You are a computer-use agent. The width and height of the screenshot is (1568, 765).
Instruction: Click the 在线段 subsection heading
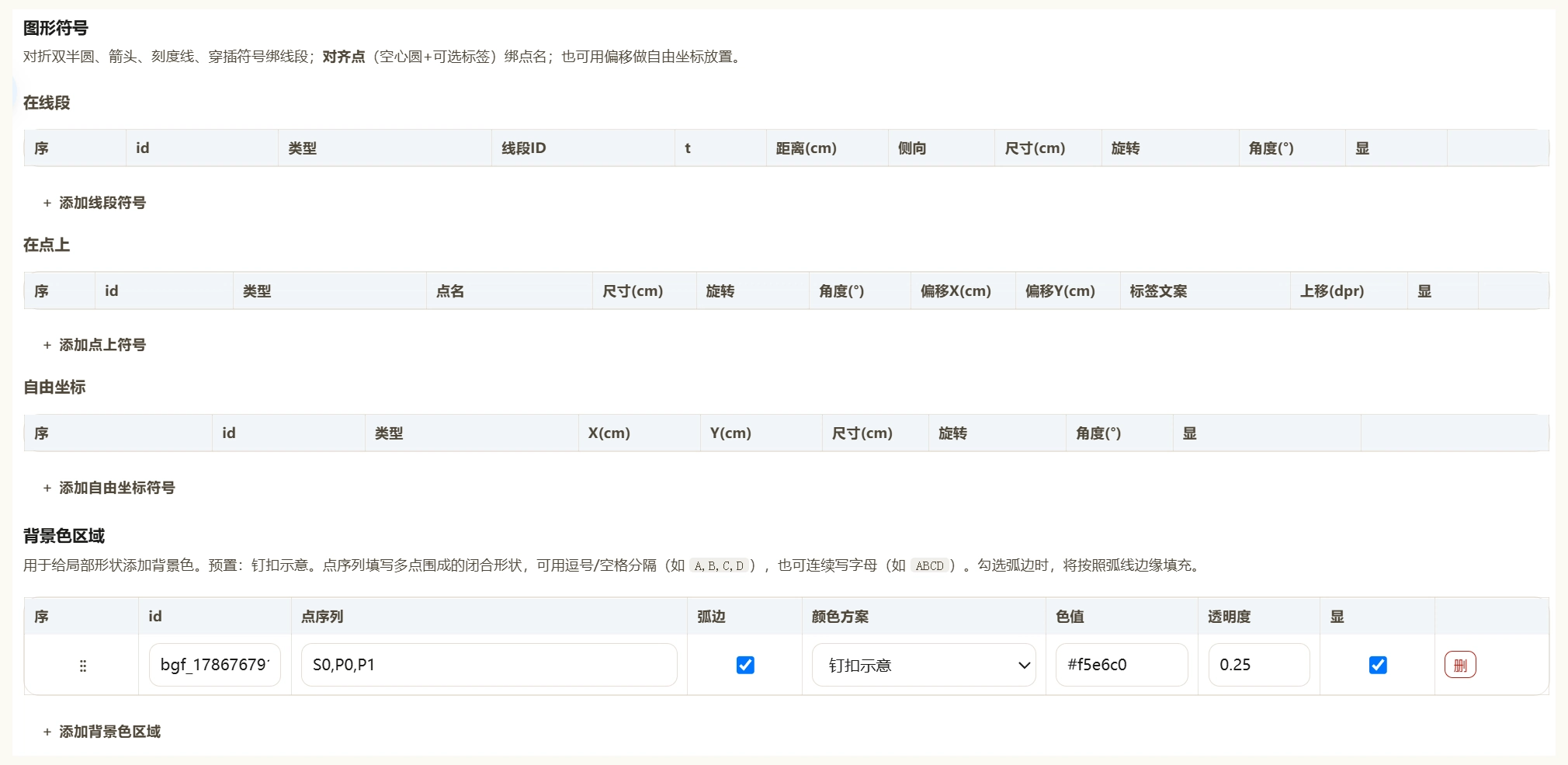pos(47,103)
